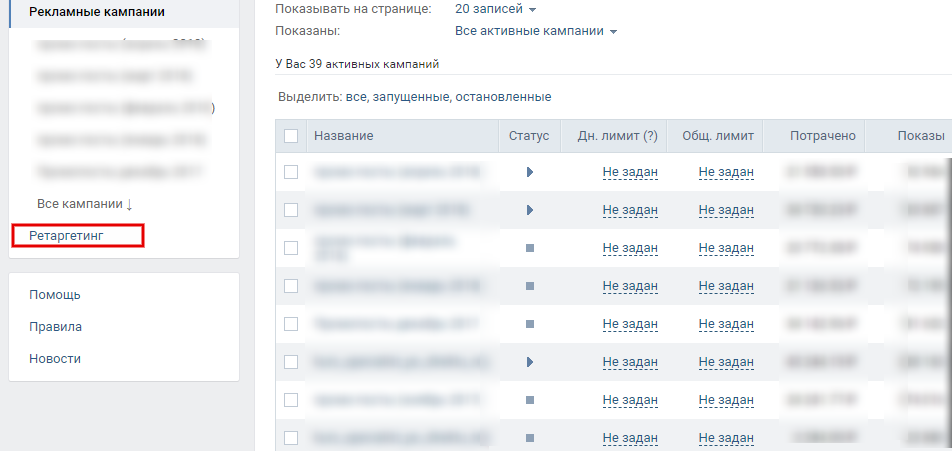Click the running status icon in sixth campaign row

point(529,362)
